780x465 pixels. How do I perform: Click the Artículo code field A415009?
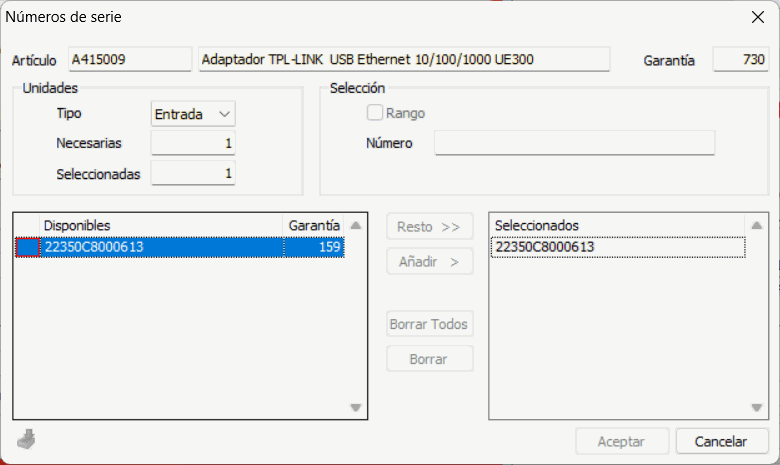[x=130, y=60]
